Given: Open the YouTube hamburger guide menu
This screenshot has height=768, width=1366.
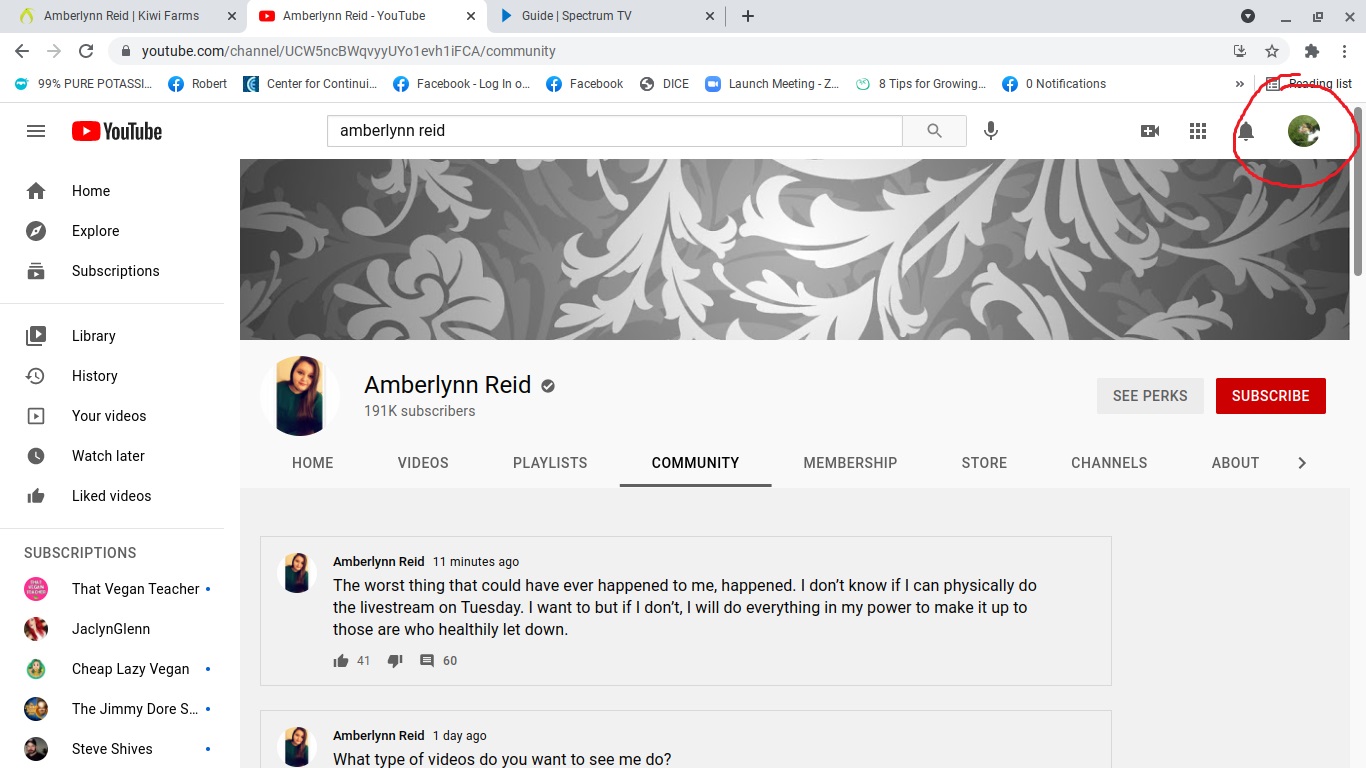Looking at the screenshot, I should click(x=36, y=131).
